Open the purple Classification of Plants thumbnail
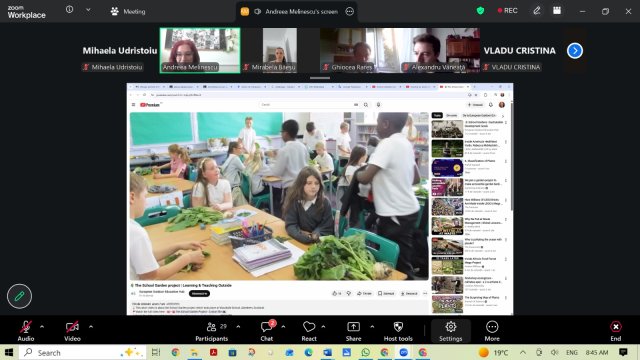Viewport: 640px width, 360px height. (x=447, y=168)
